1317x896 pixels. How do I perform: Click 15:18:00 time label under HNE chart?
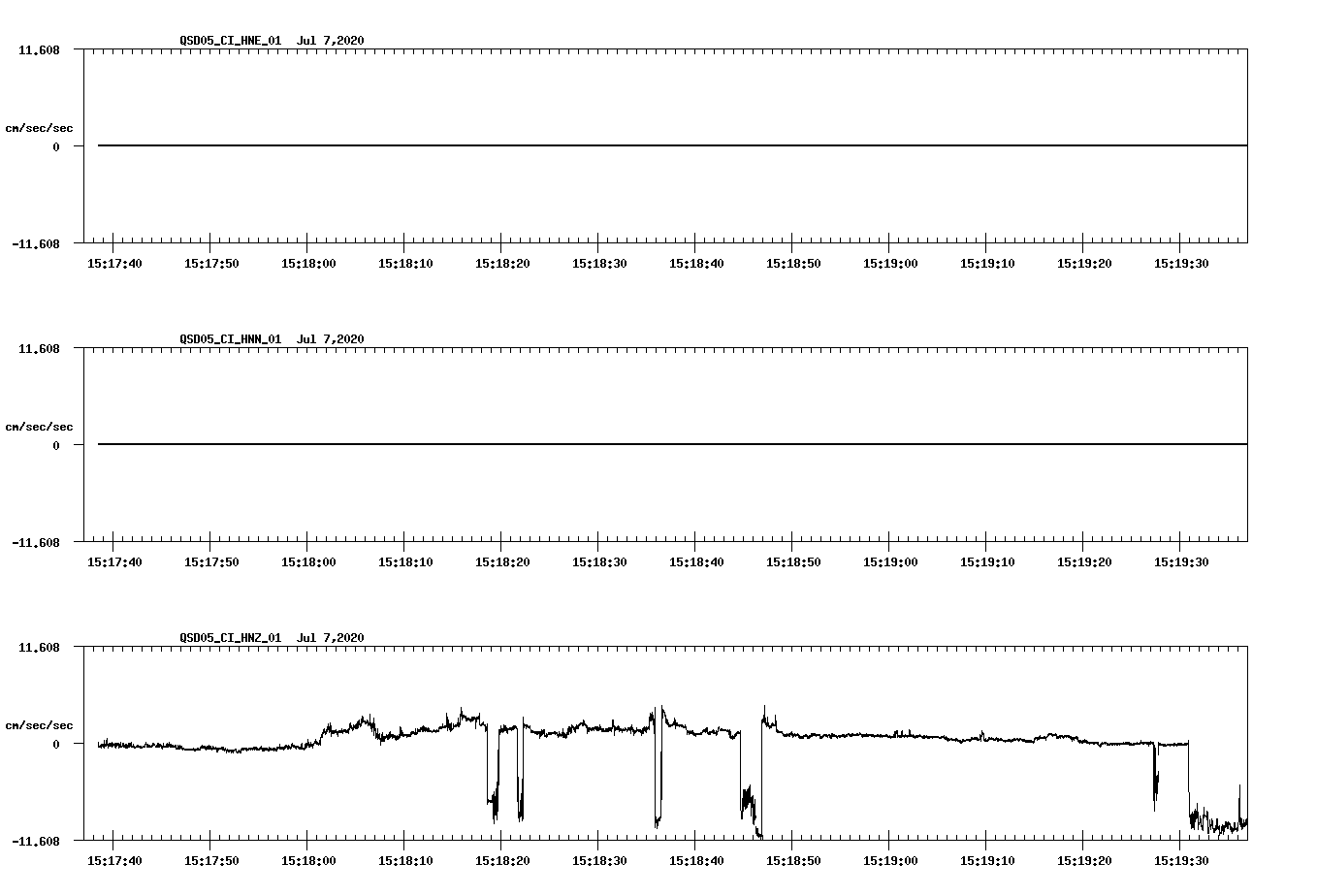pyautogui.click(x=308, y=264)
